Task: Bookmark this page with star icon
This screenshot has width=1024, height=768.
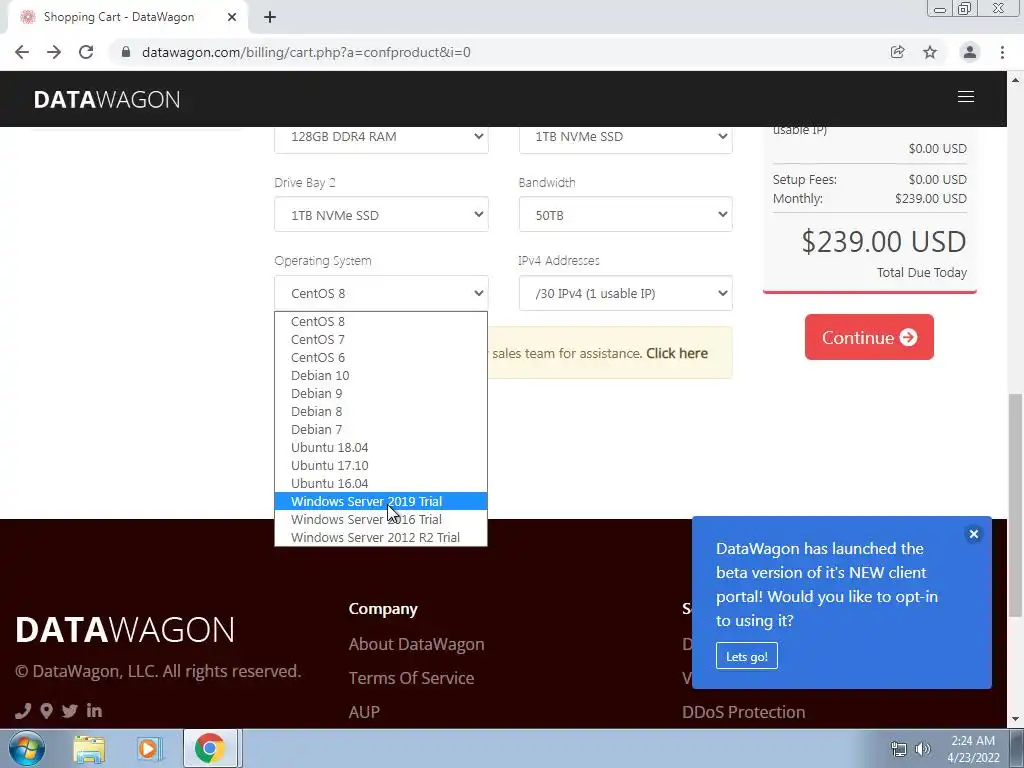Action: click(930, 52)
